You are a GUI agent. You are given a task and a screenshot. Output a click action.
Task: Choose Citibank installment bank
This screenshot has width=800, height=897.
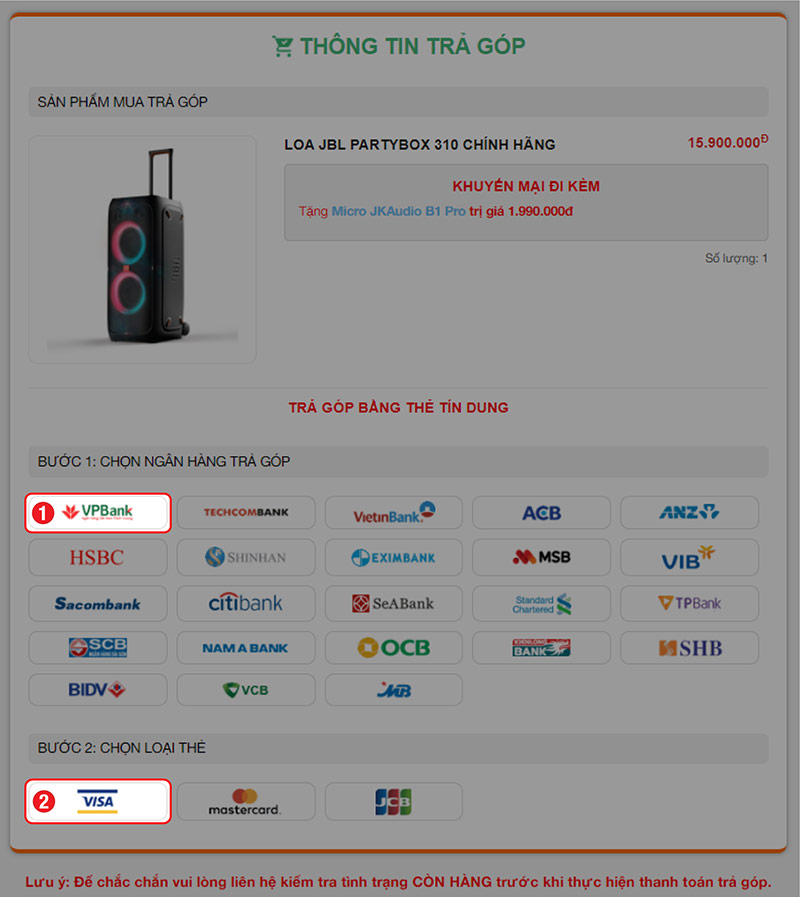click(246, 604)
